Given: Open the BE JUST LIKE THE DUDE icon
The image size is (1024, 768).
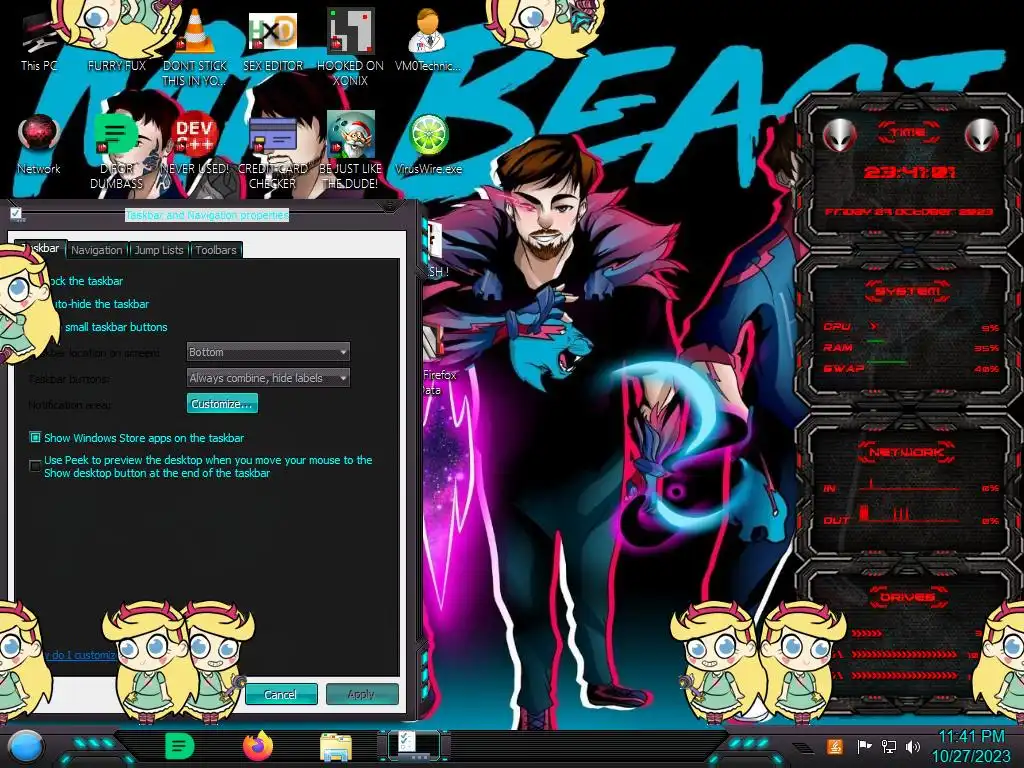Looking at the screenshot, I should click(x=350, y=150).
